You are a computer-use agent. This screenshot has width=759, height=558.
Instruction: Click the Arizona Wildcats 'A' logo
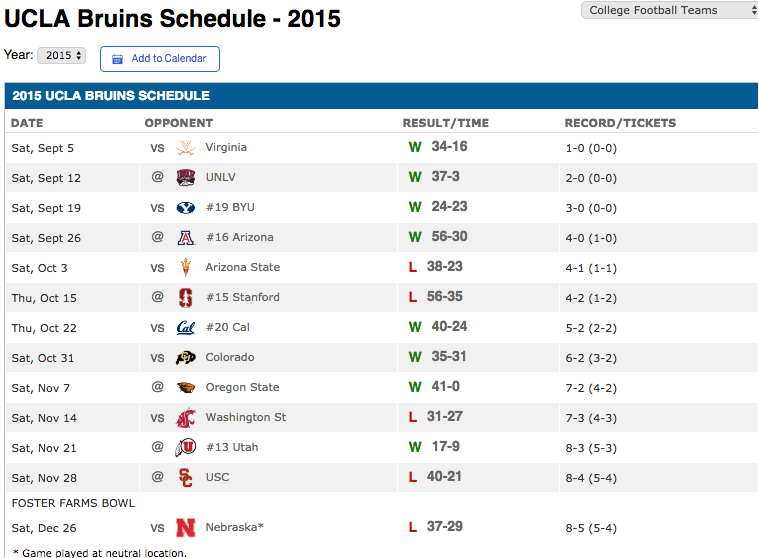185,238
